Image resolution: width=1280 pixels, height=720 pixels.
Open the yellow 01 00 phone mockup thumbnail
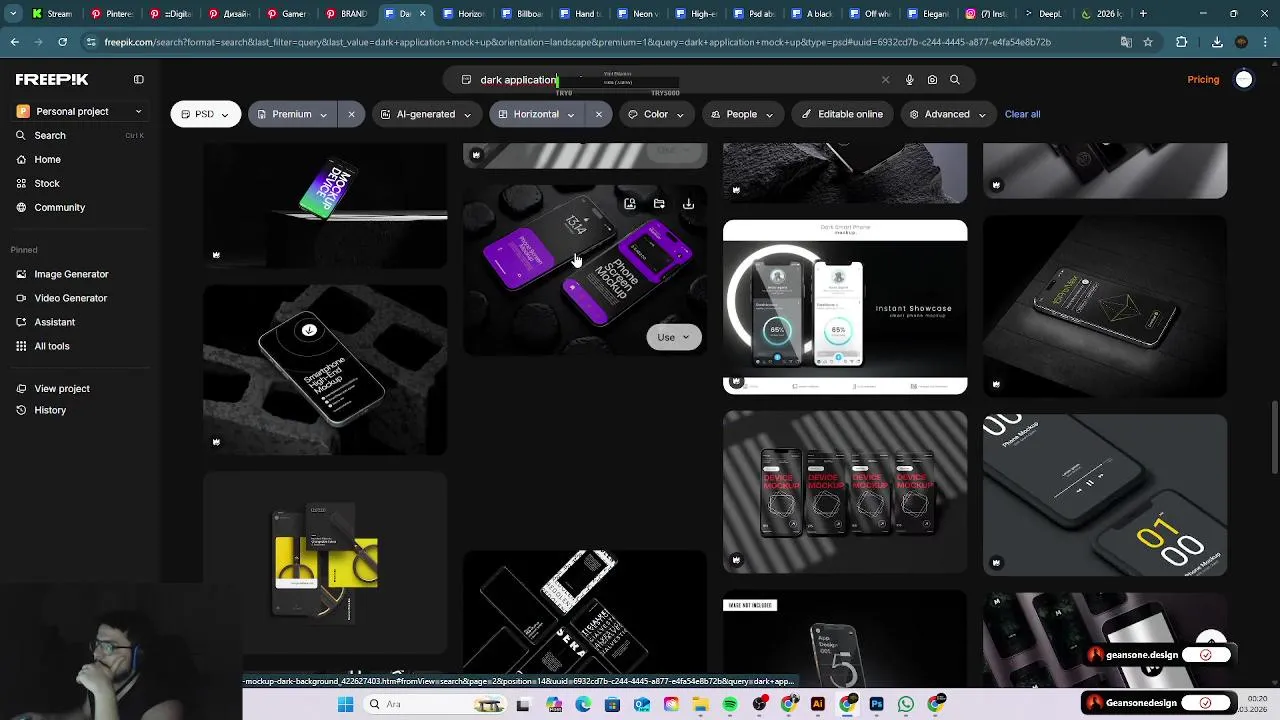(x=1105, y=495)
